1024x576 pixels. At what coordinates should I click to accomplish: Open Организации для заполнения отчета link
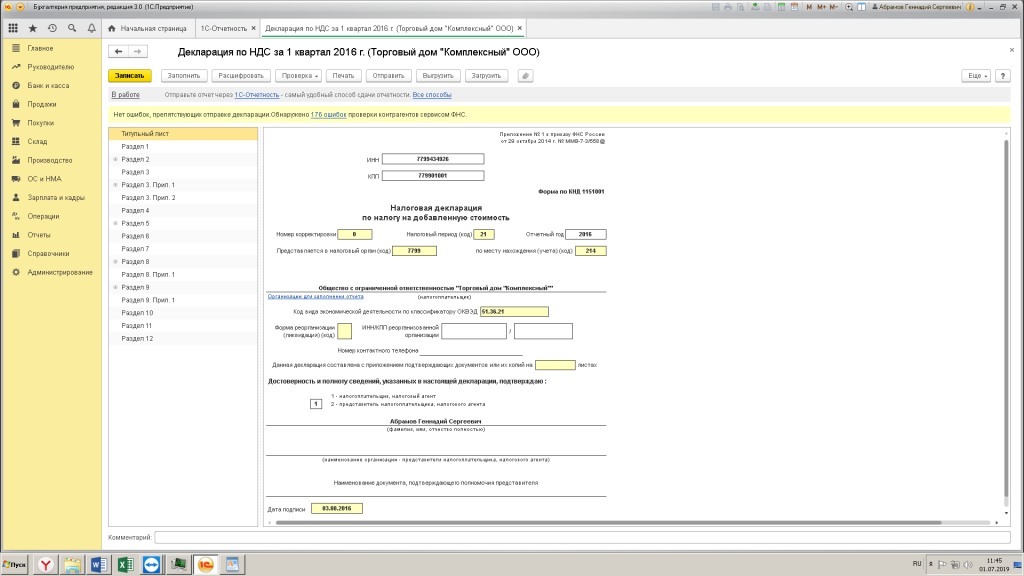pyautogui.click(x=315, y=296)
